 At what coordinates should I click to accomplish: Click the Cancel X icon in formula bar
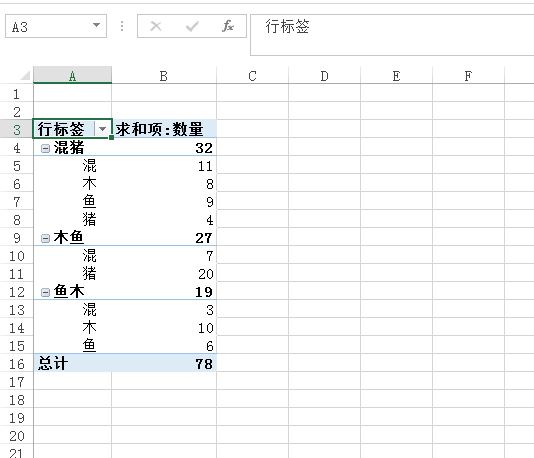[156, 26]
